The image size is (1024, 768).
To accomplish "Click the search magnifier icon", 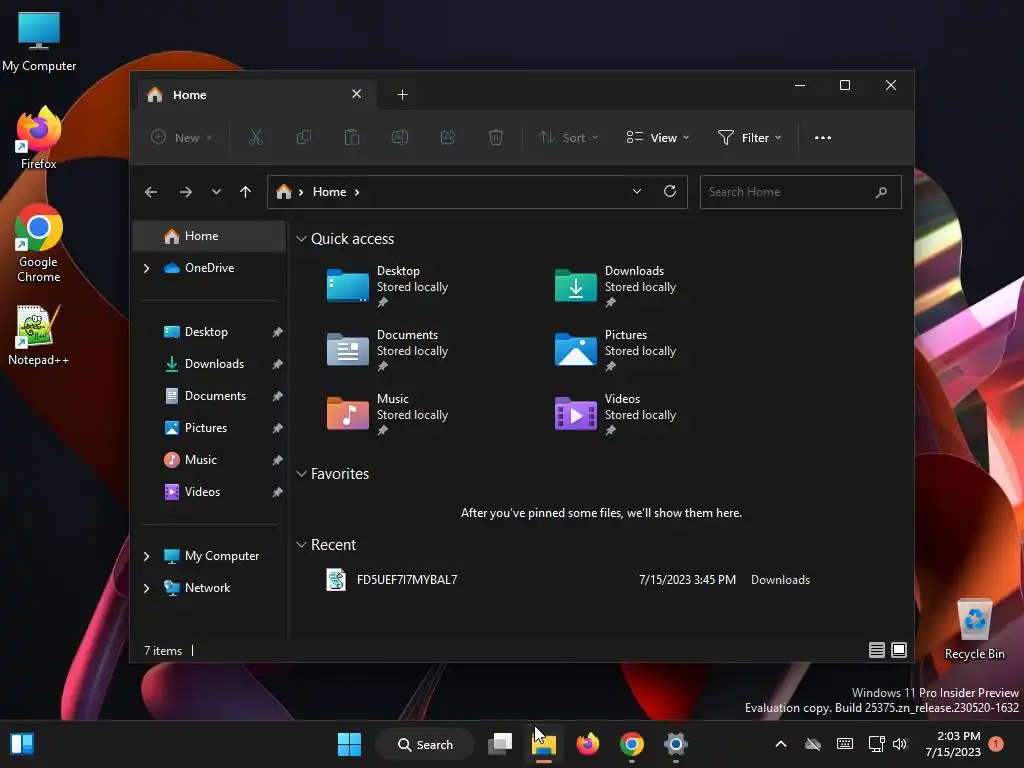I will [x=881, y=192].
